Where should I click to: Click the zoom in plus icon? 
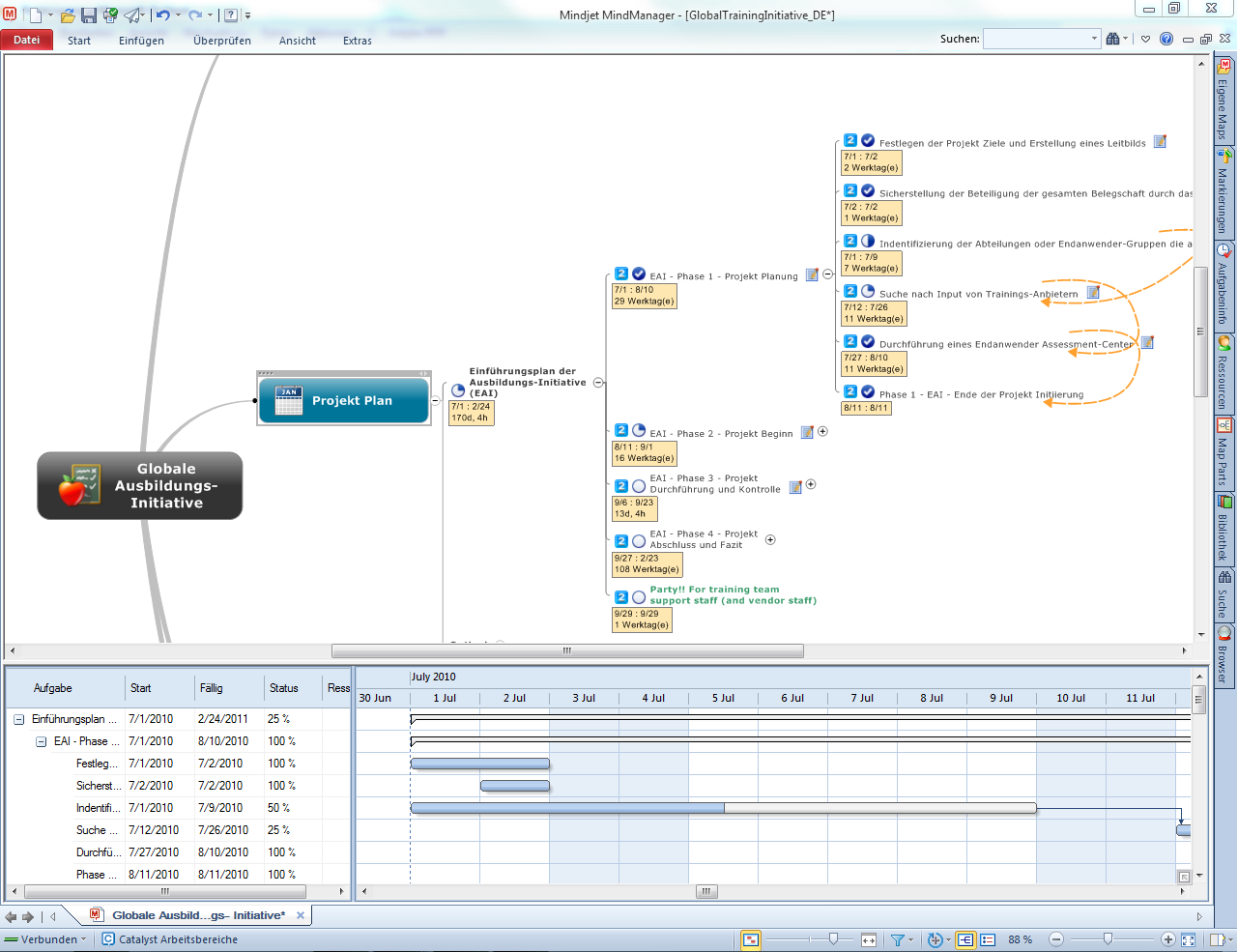pyautogui.click(x=1168, y=939)
